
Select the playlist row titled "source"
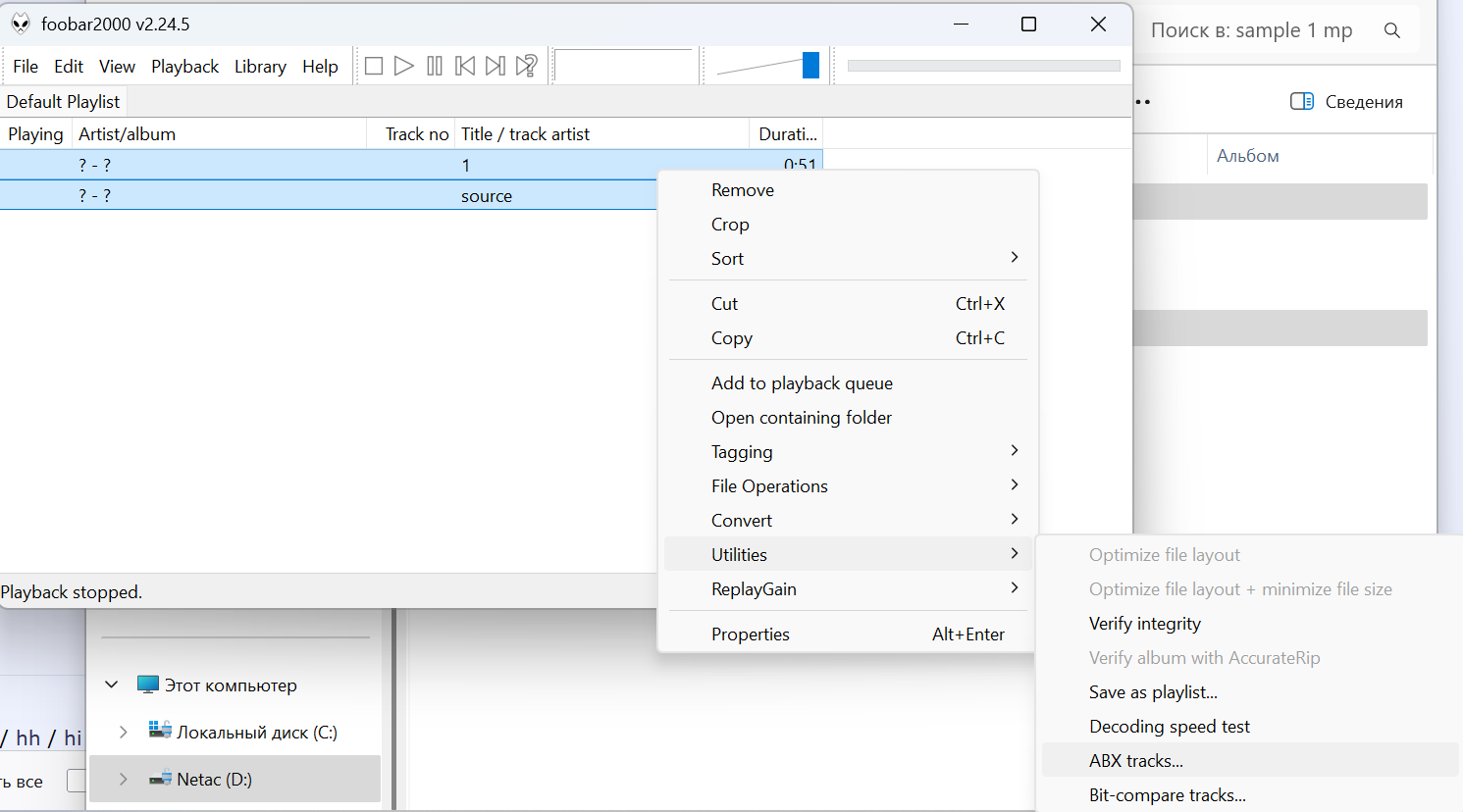click(328, 195)
